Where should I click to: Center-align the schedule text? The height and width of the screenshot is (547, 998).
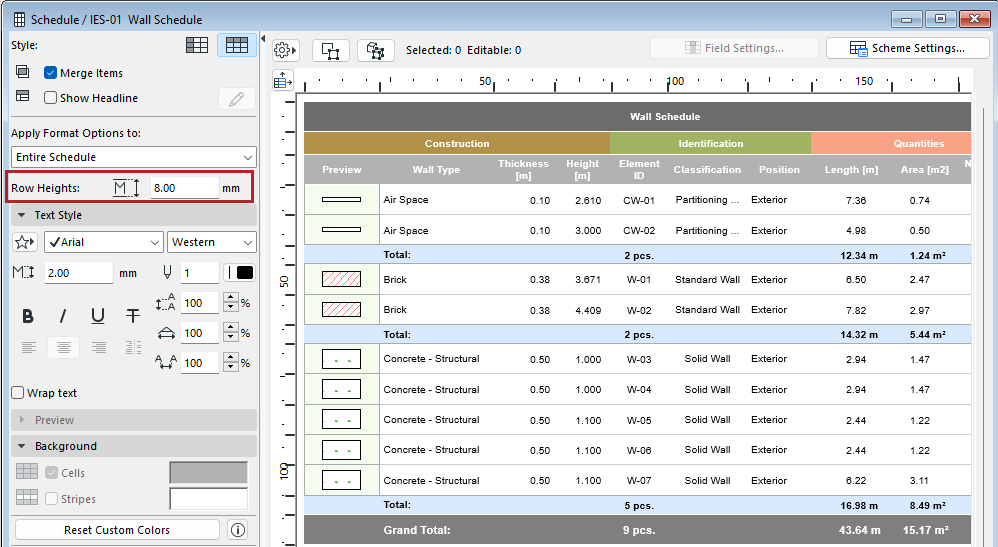point(63,348)
